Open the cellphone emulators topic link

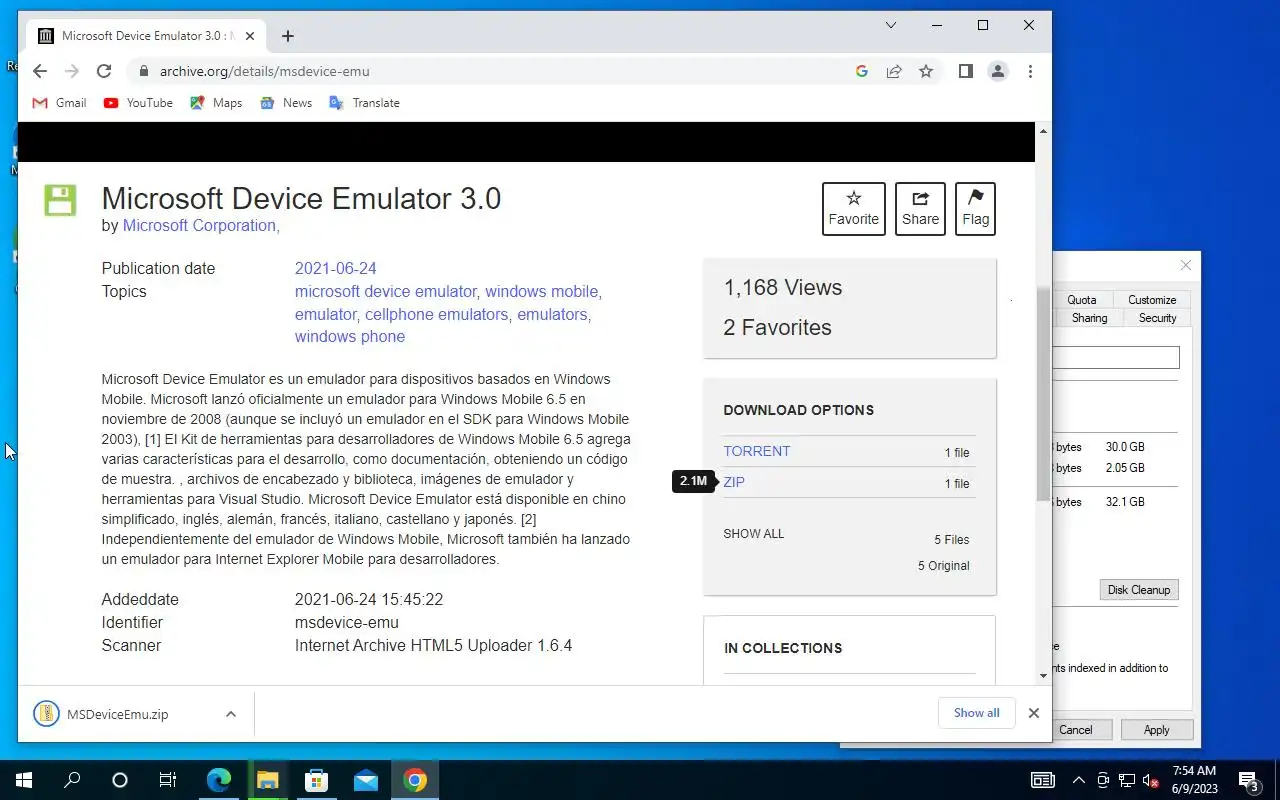pyautogui.click(x=436, y=314)
